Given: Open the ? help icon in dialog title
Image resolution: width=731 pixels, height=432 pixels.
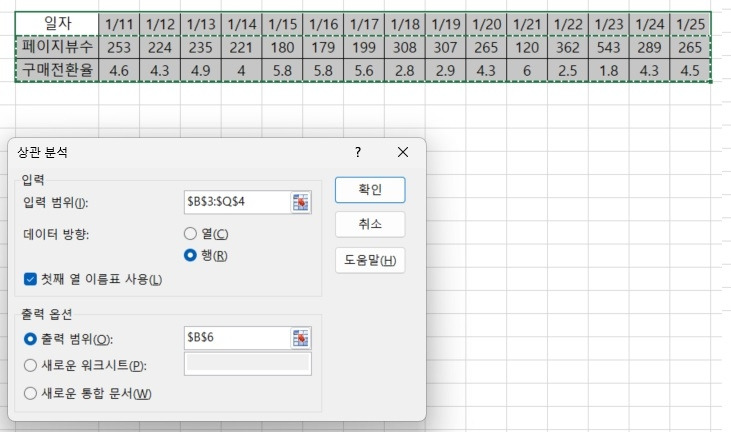Looking at the screenshot, I should click(x=358, y=152).
